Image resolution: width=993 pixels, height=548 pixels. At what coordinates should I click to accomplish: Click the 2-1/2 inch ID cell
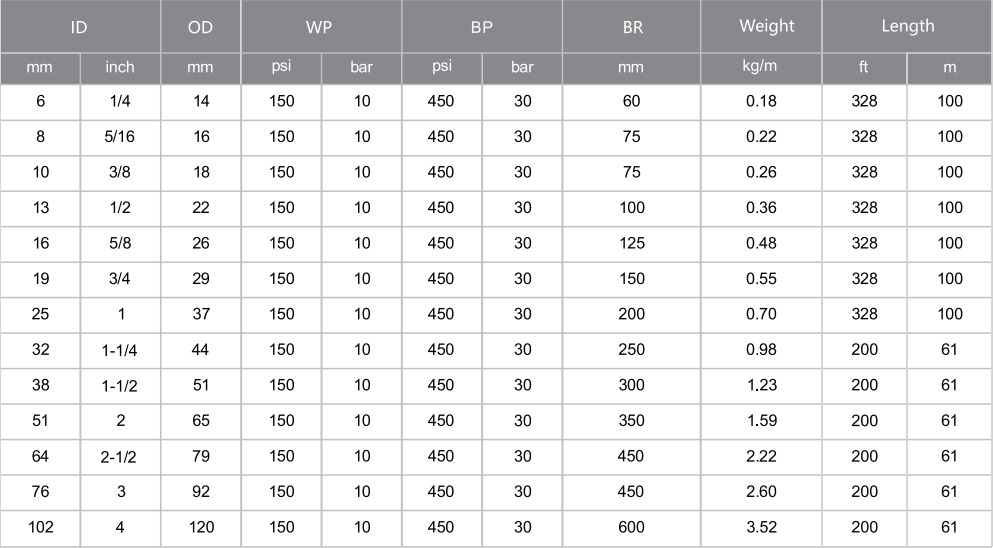[x=120, y=456]
